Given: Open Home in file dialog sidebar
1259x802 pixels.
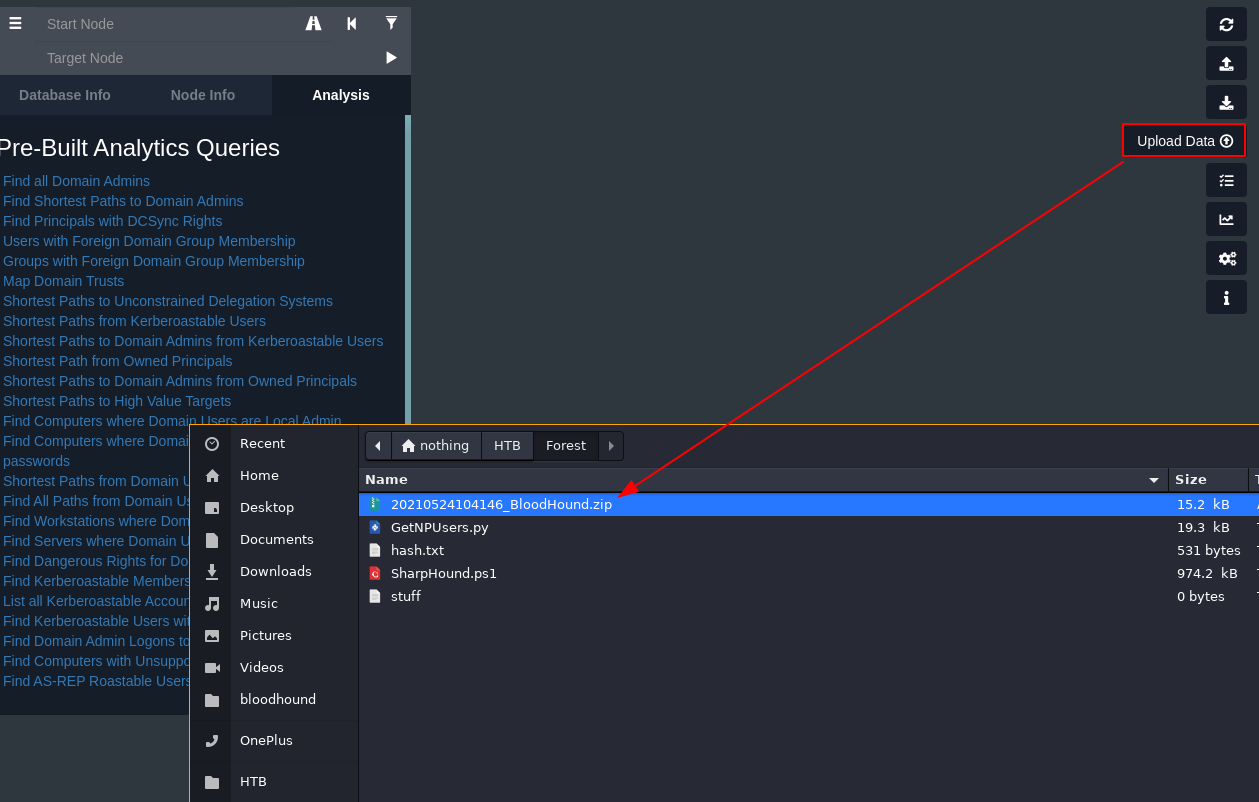Looking at the screenshot, I should pos(274,475).
